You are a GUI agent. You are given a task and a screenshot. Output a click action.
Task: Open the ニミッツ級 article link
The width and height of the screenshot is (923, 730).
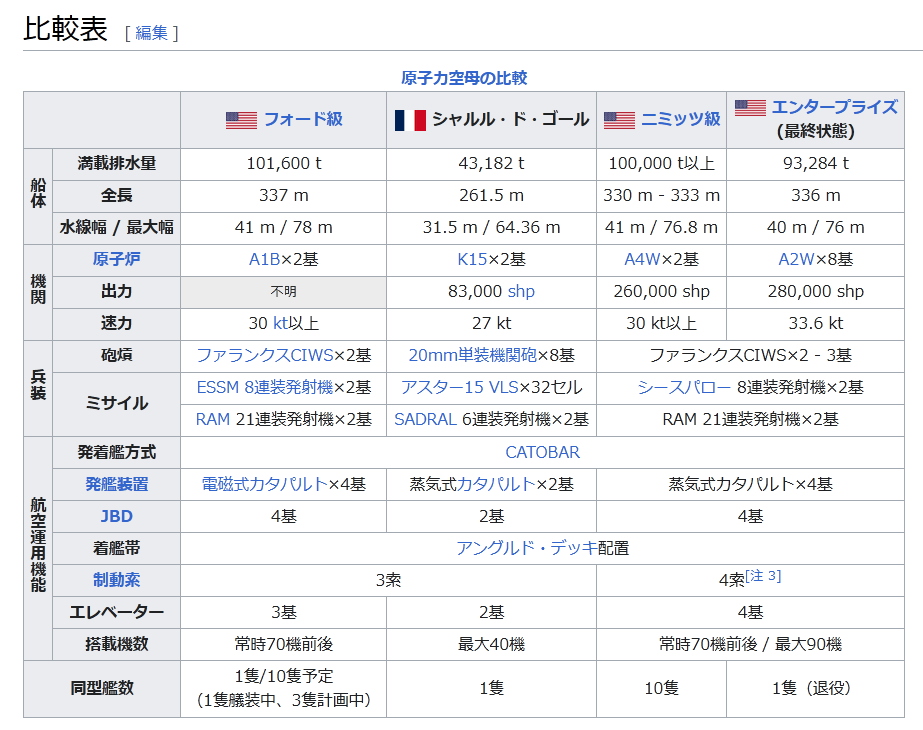point(681,120)
